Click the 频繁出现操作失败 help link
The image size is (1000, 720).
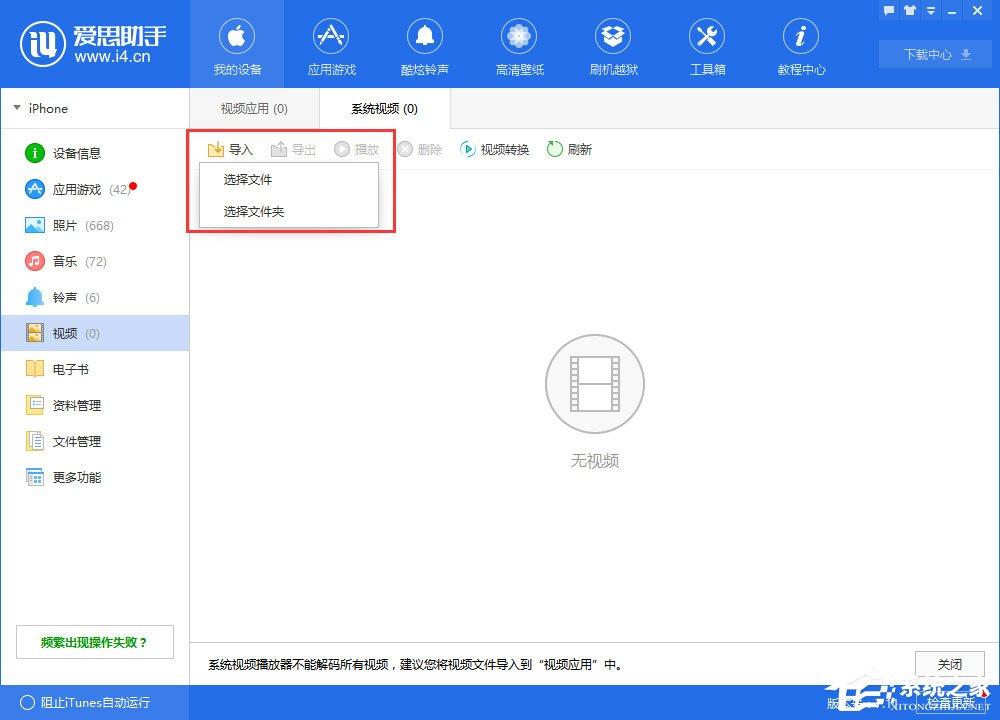94,641
